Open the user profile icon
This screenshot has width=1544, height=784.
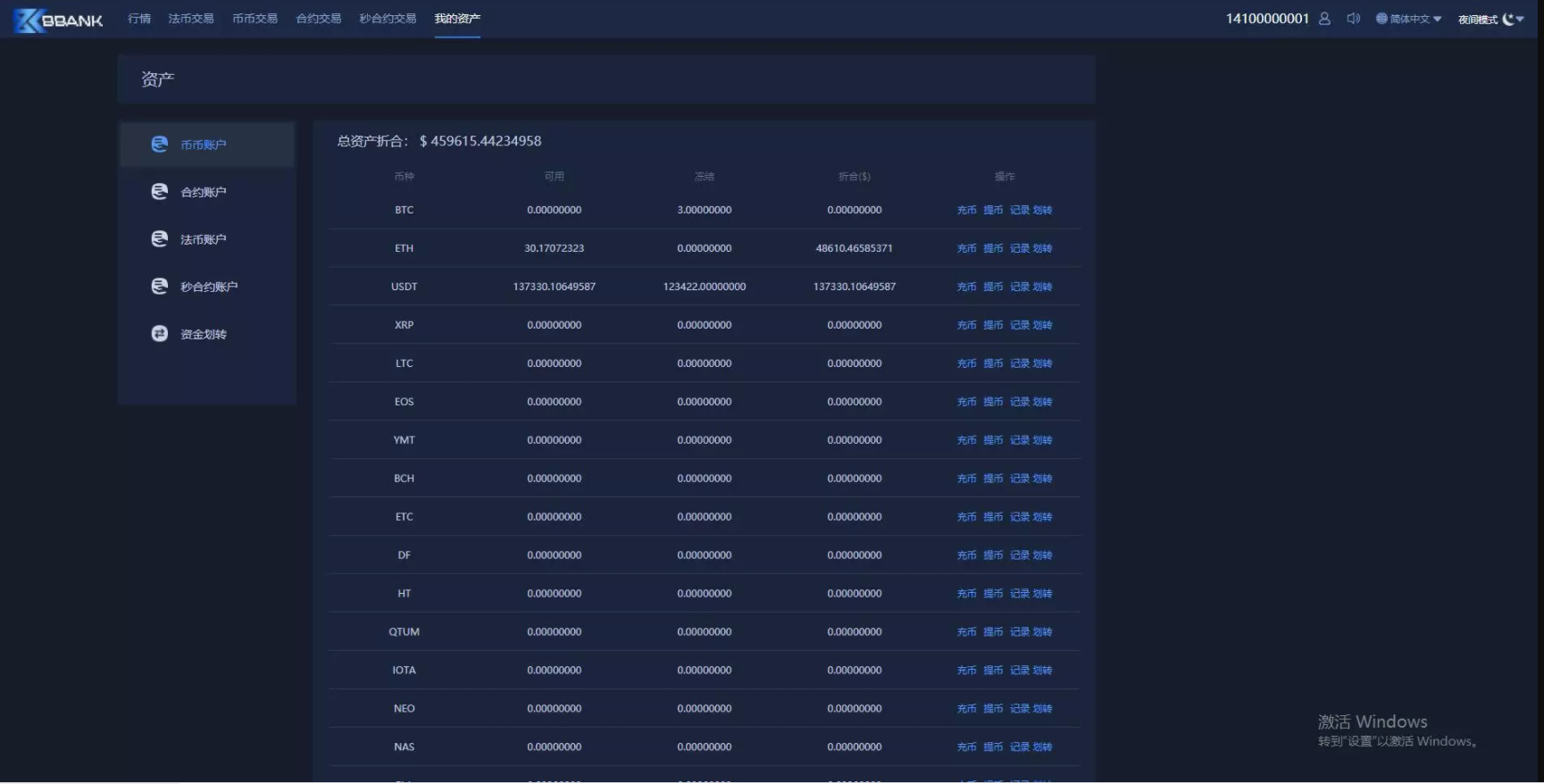coord(1324,19)
